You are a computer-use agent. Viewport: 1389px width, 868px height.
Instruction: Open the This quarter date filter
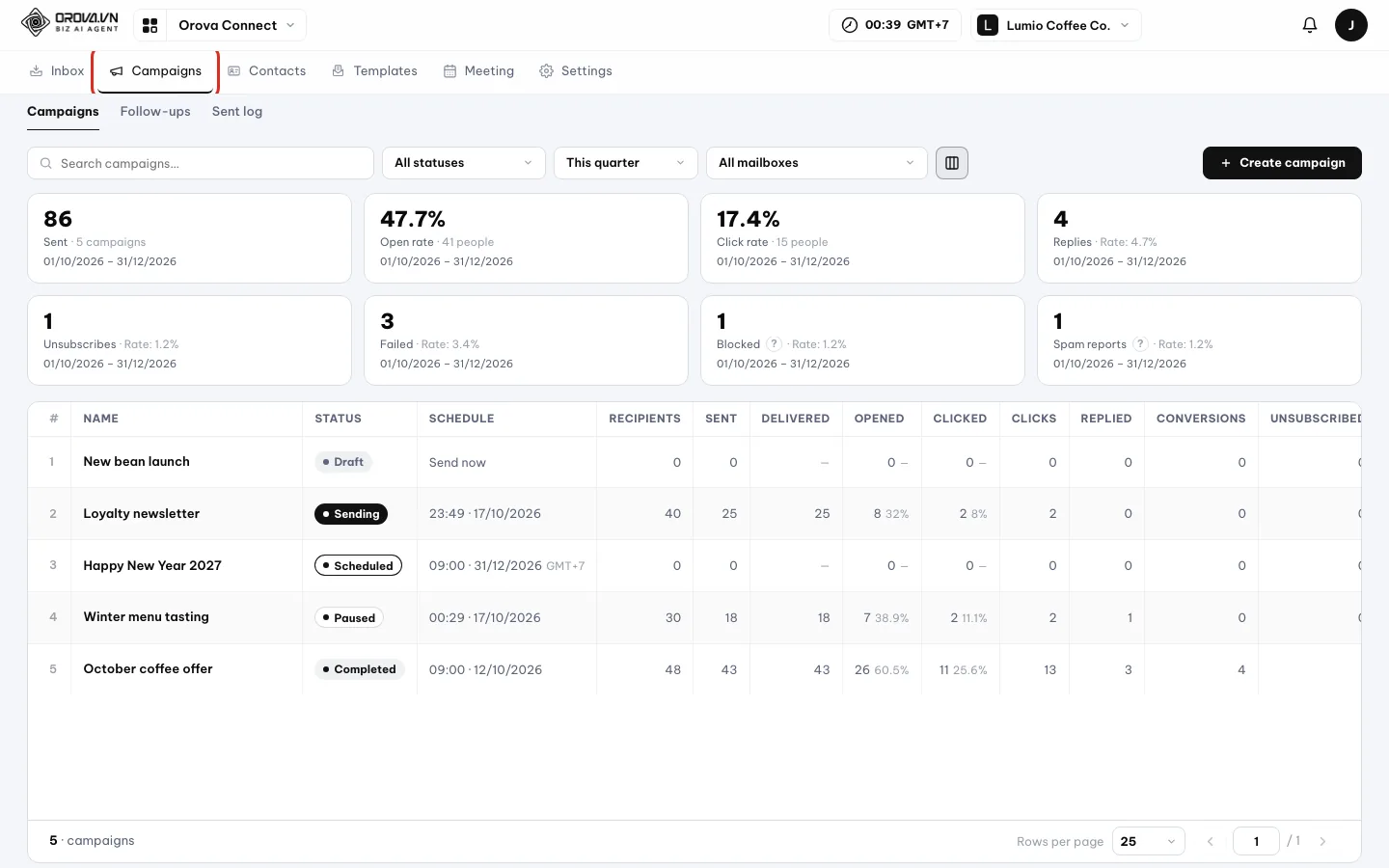626,163
